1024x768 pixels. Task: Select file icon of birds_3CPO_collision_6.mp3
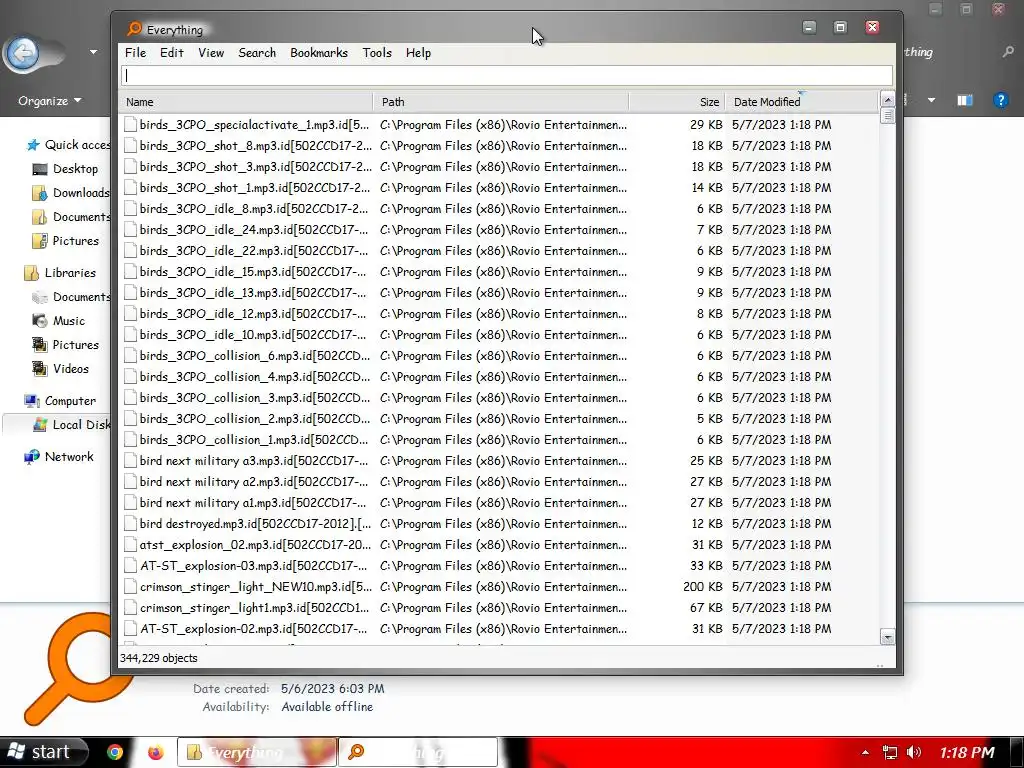tap(130, 356)
